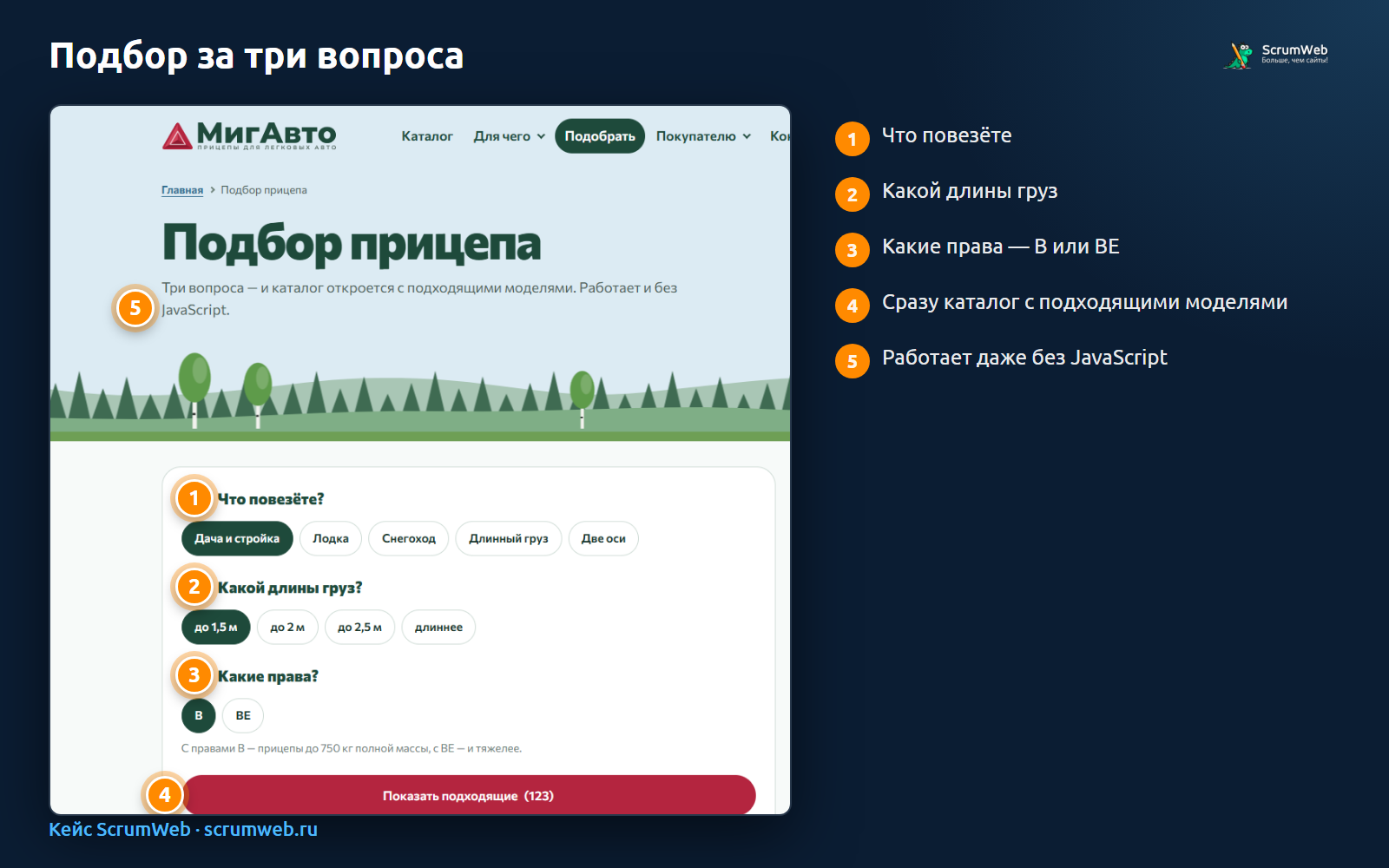Open the Подобрать menu pill
The image size is (1389, 868).
(x=600, y=136)
